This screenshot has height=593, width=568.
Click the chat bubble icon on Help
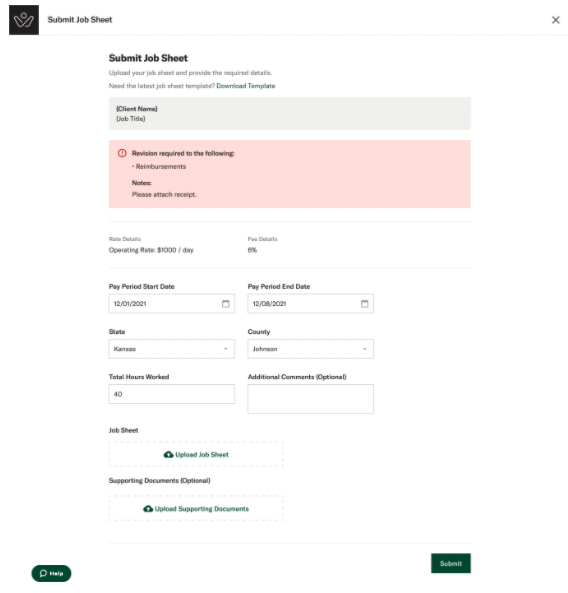tap(43, 573)
